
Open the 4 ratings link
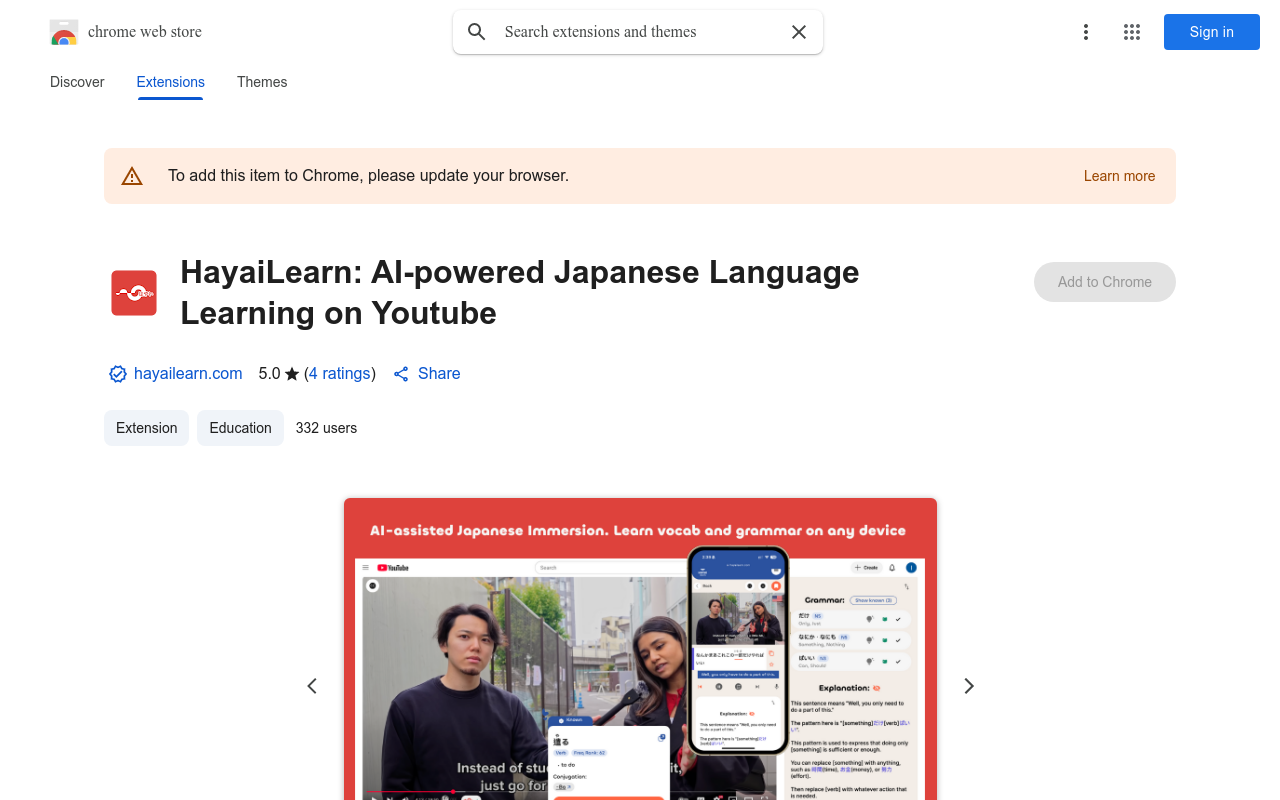tap(340, 373)
